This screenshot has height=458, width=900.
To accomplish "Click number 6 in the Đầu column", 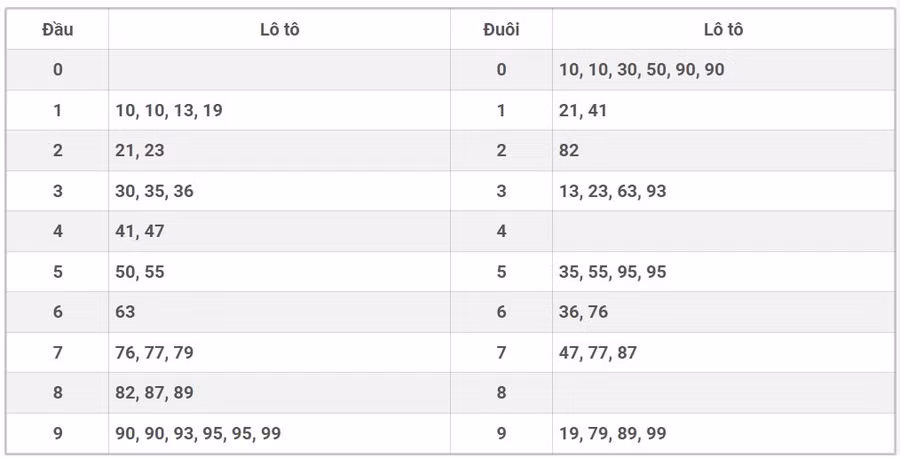I will (x=57, y=312).
